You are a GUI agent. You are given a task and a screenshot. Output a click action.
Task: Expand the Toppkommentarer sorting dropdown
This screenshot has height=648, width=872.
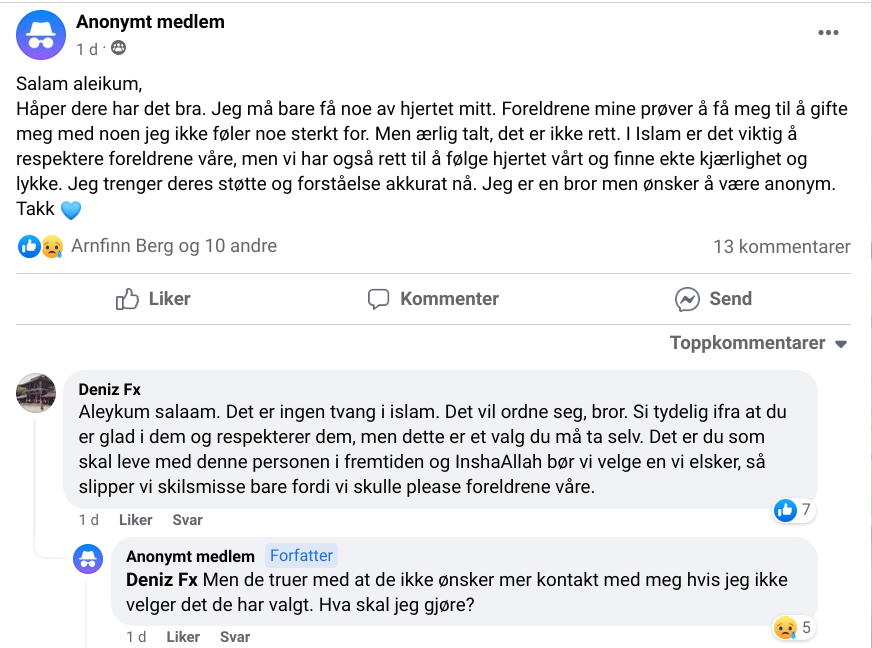[x=758, y=343]
